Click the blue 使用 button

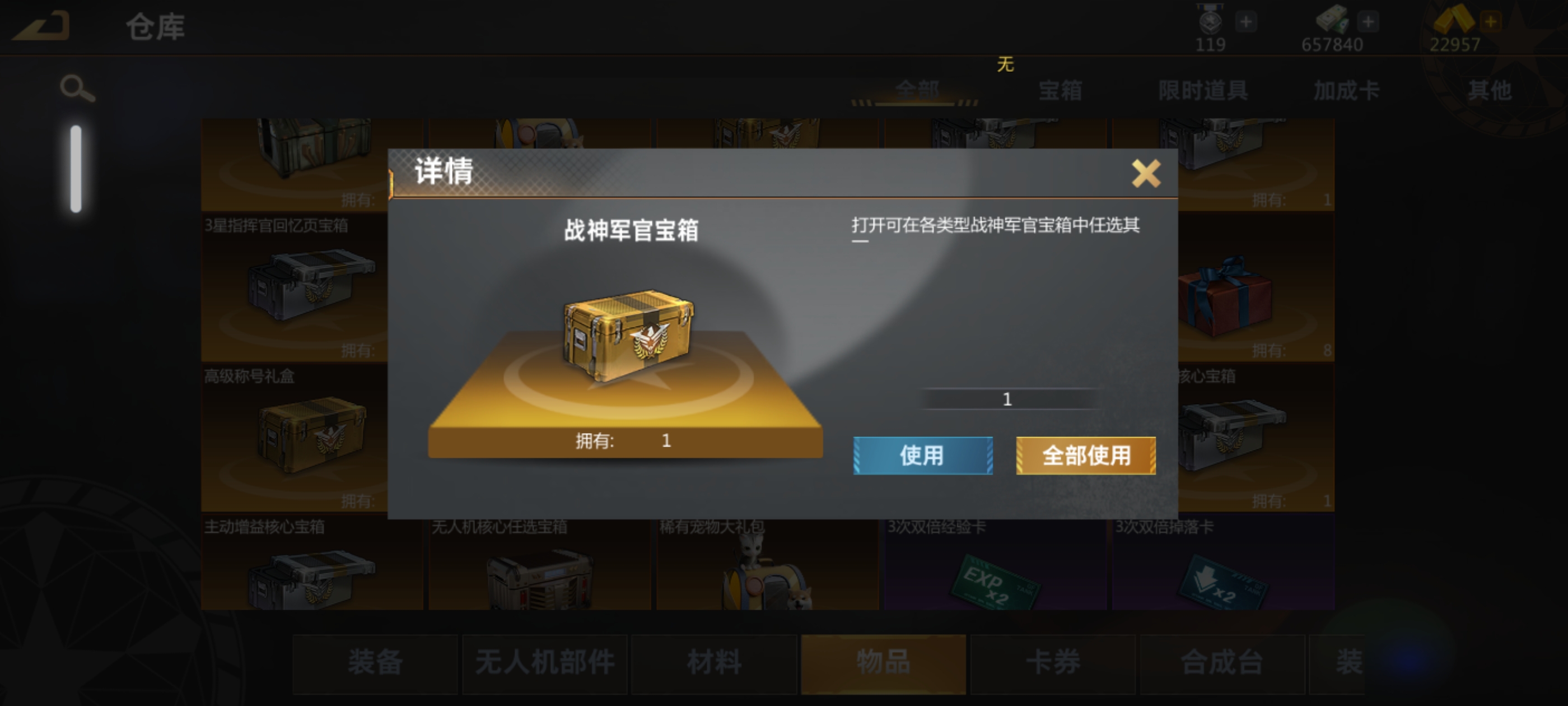[923, 455]
